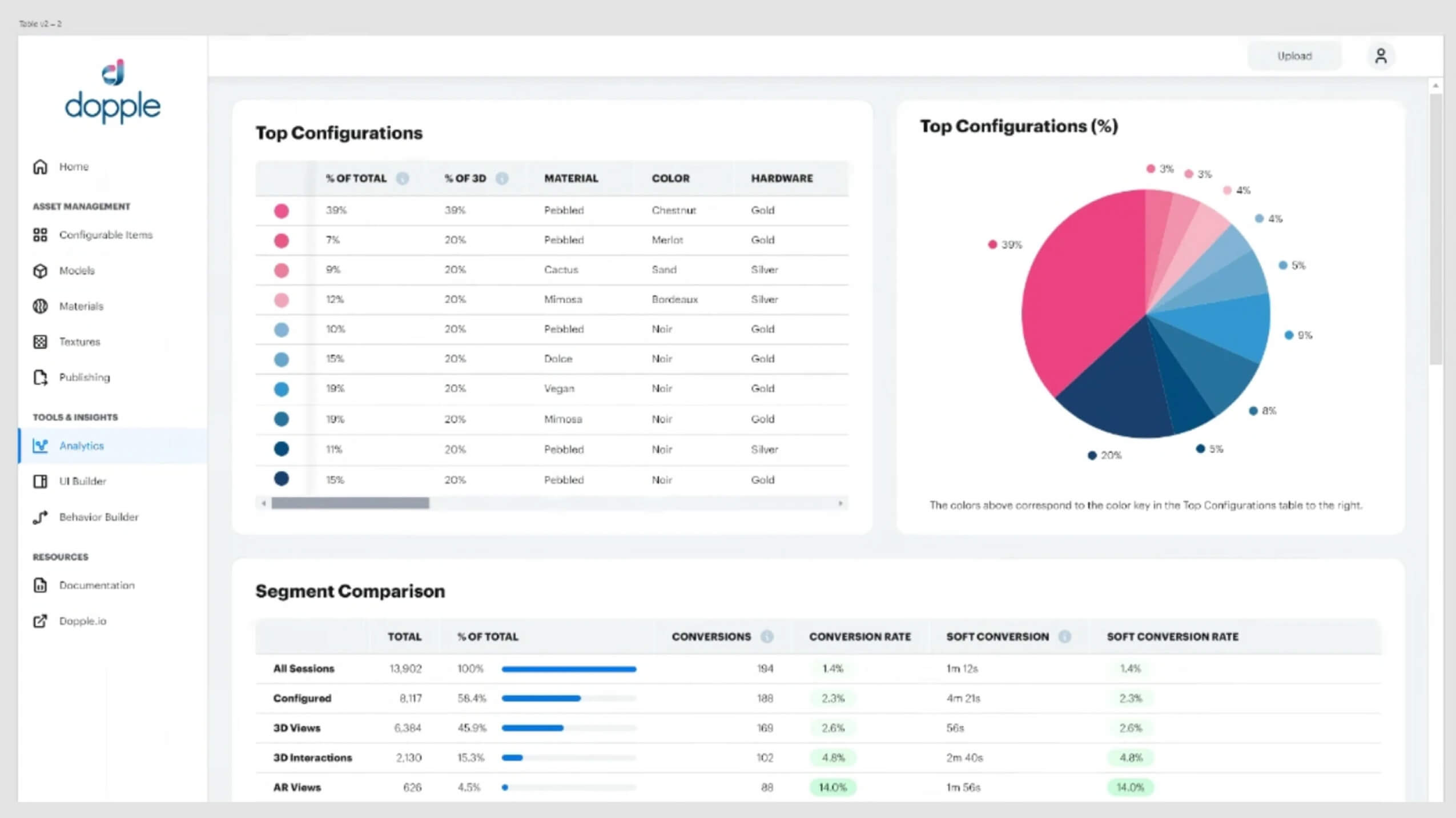Open the Home menu item
The width and height of the screenshot is (1456, 818).
[x=74, y=167]
